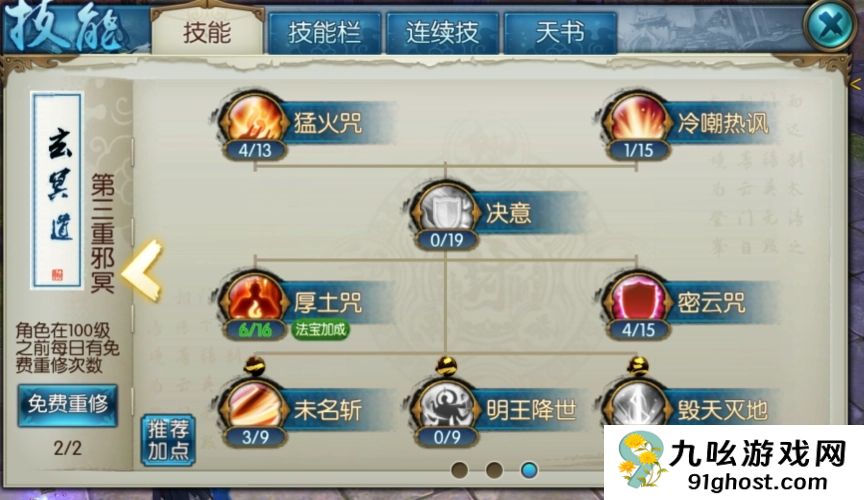Select the 猛火咒 fire skill icon
Viewport: 864px width, 500px height.
254,120
